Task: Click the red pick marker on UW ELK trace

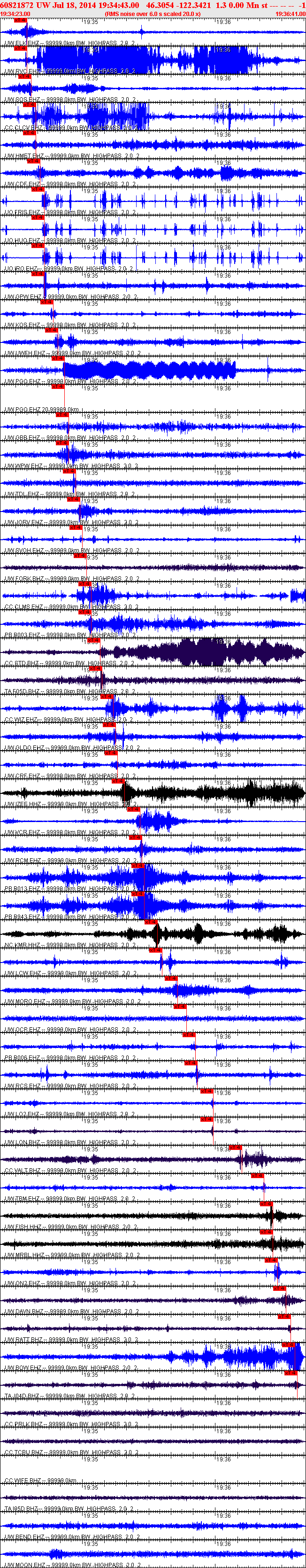Action: tap(20, 20)
